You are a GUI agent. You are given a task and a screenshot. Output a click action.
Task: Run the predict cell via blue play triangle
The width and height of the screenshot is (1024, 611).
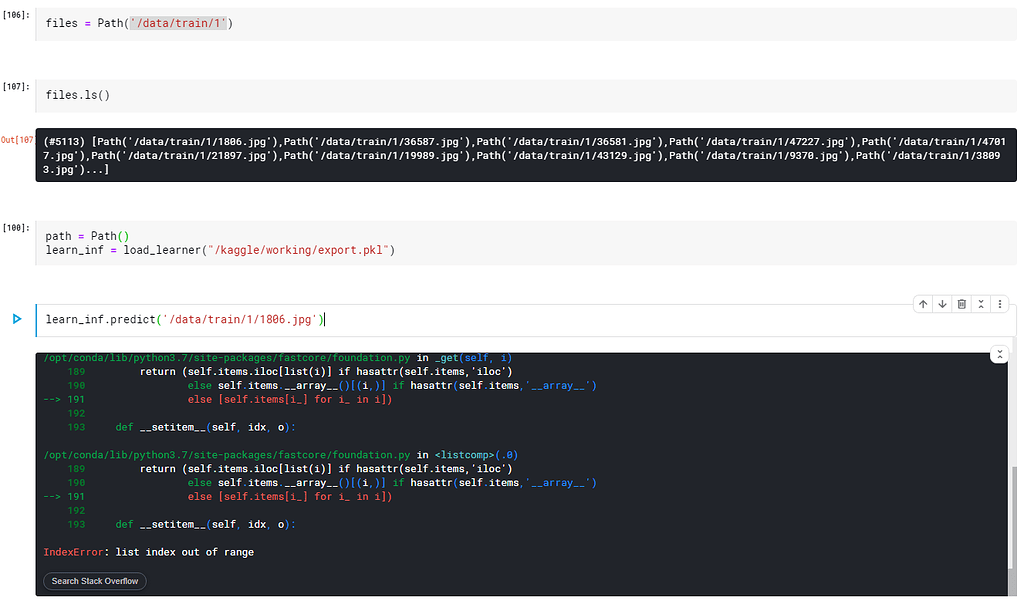point(17,320)
